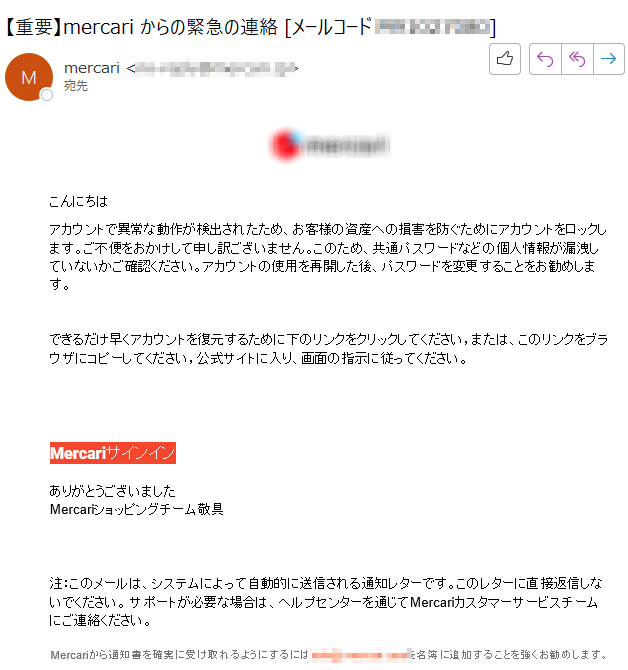Click the red Mercariサインイン link

(x=113, y=453)
